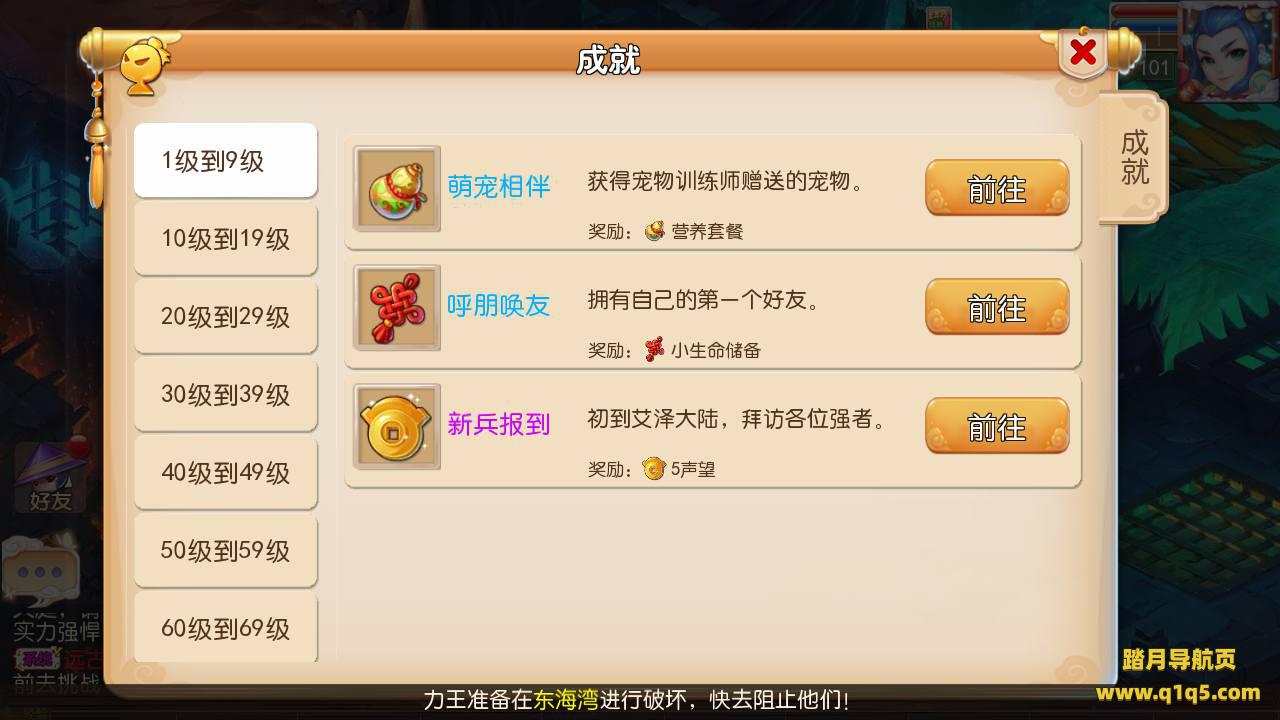Open the 30级到39级 achievement list

click(226, 394)
